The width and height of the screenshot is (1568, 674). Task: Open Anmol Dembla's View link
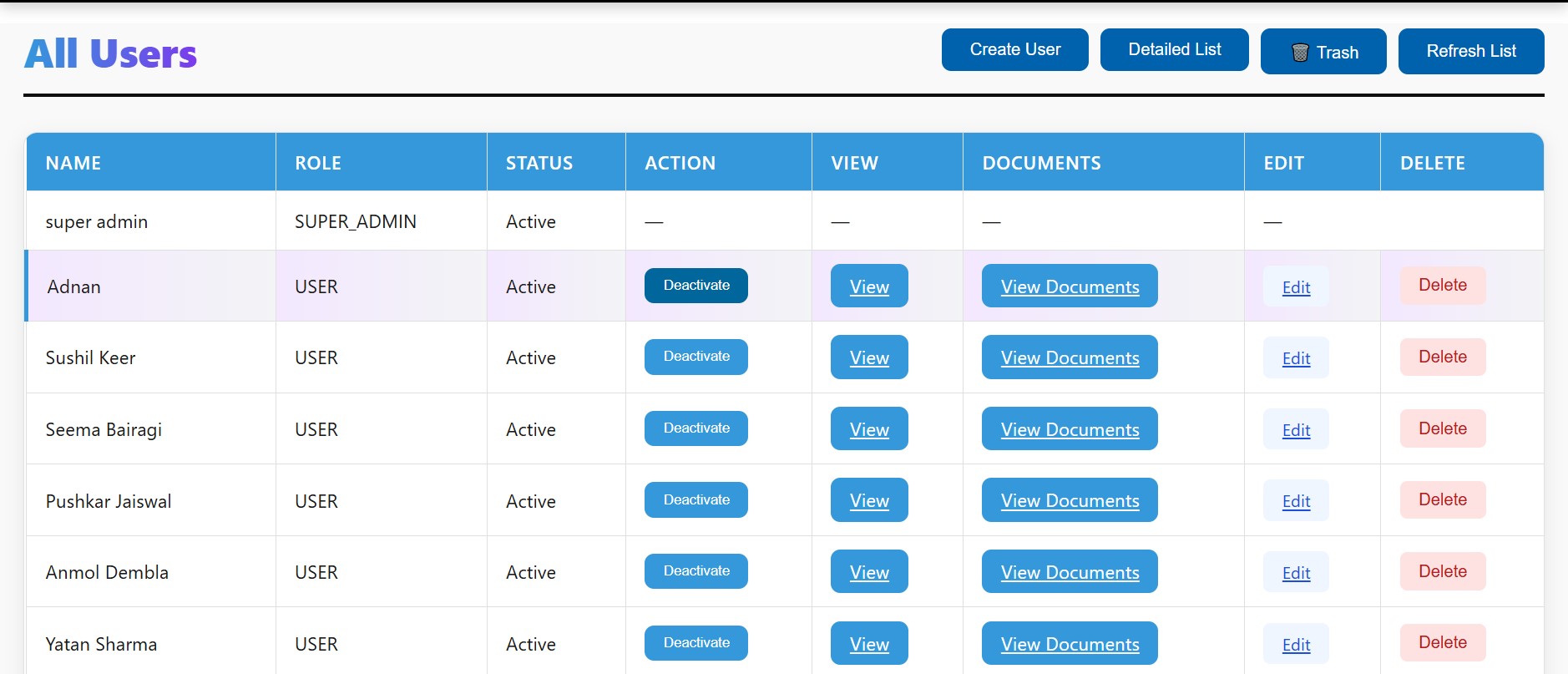pyautogui.click(x=869, y=571)
